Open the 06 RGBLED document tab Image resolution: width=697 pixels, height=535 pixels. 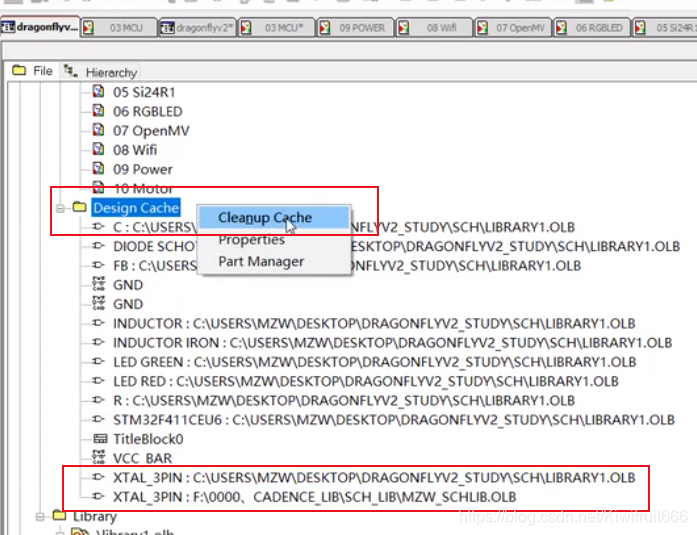pos(598,28)
